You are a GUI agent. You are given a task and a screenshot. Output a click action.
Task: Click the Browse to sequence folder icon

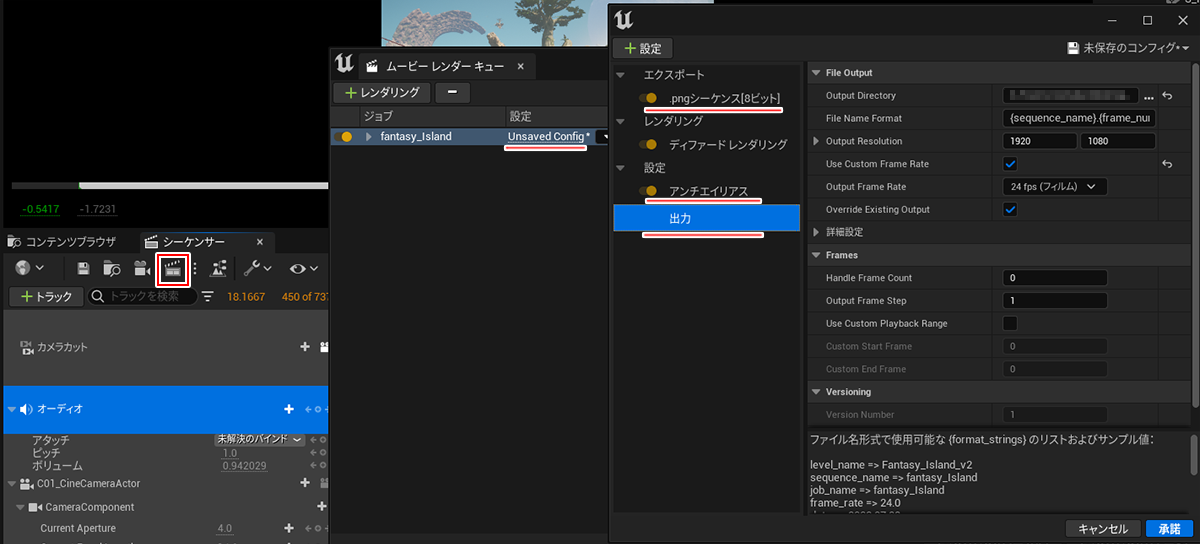pyautogui.click(x=112, y=268)
